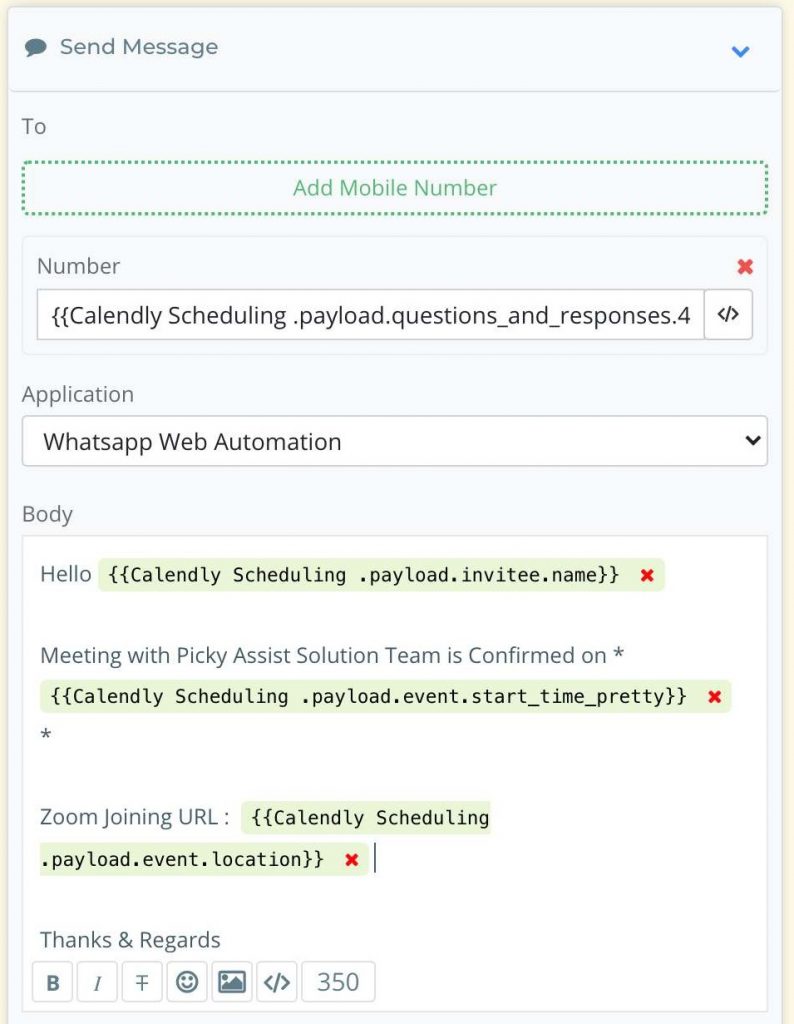Screen dimensions: 794x1024
Task: Toggle bold formatting in Body
Action: point(54,982)
